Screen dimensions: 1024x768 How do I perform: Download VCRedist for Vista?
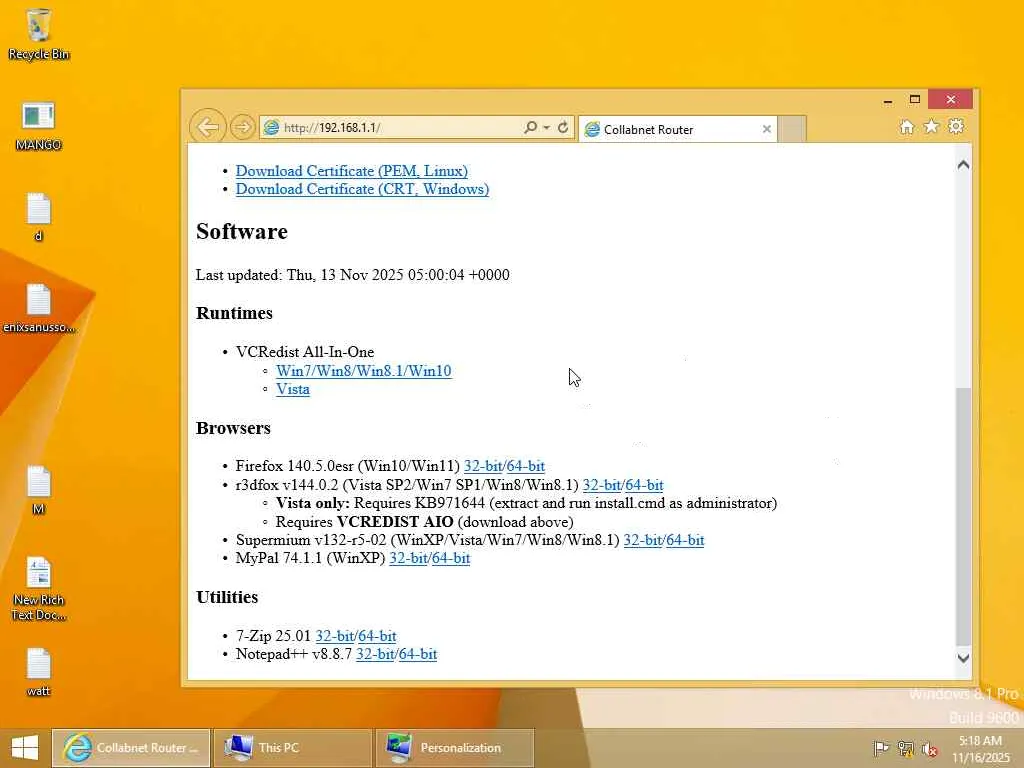(292, 389)
